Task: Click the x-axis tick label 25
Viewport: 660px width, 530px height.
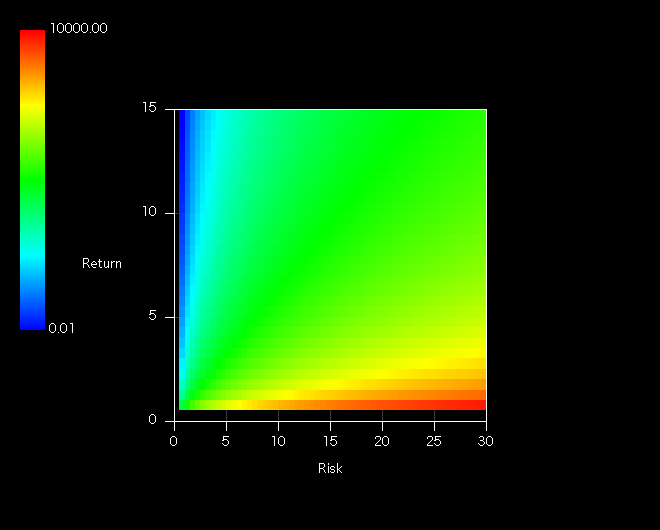Action: click(434, 441)
